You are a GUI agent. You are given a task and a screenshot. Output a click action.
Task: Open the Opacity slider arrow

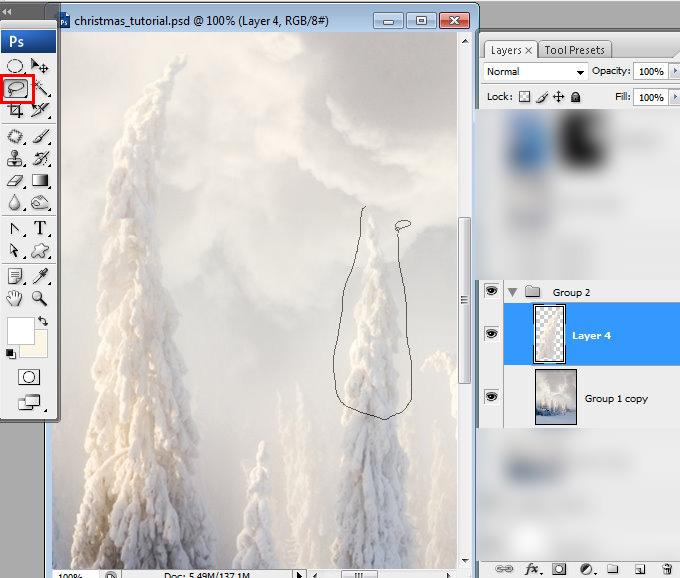pos(674,71)
